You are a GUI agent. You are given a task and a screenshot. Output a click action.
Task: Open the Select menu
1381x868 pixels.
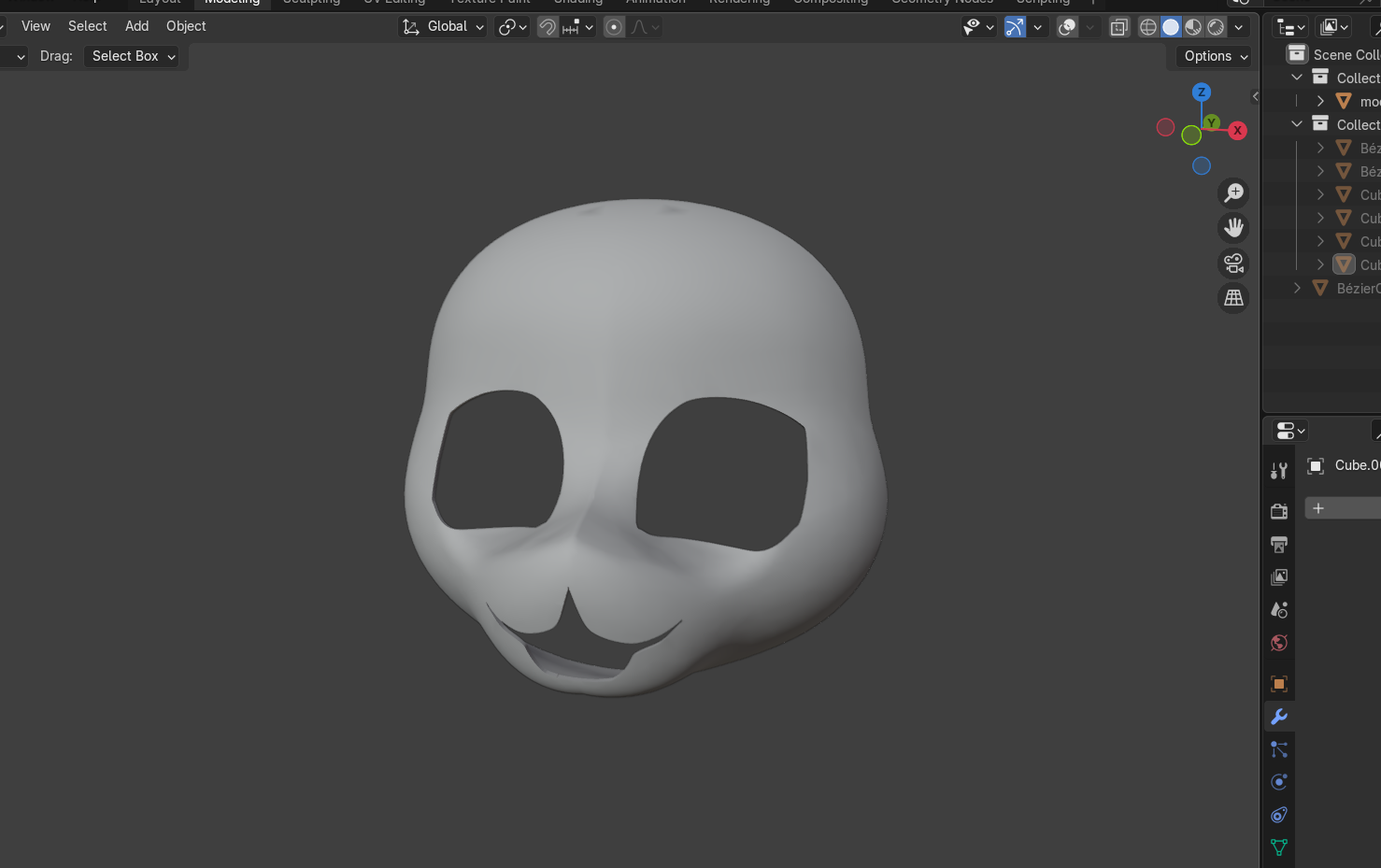(x=88, y=26)
